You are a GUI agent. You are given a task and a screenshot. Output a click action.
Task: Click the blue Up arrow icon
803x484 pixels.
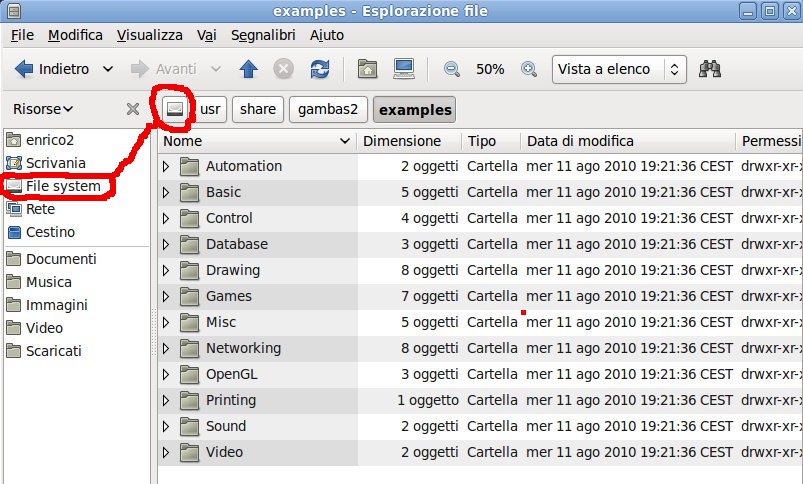(x=248, y=69)
